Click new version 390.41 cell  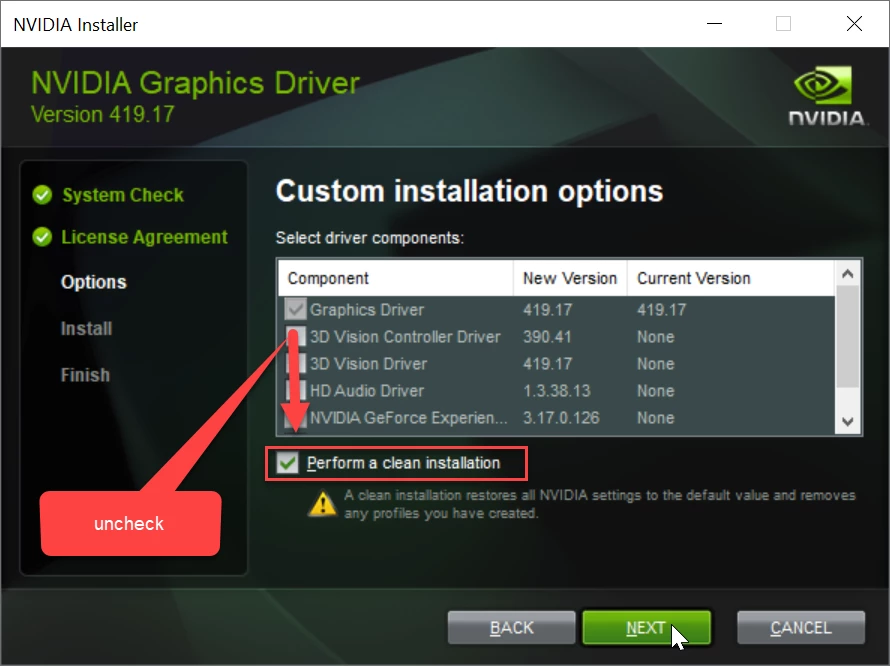(547, 337)
